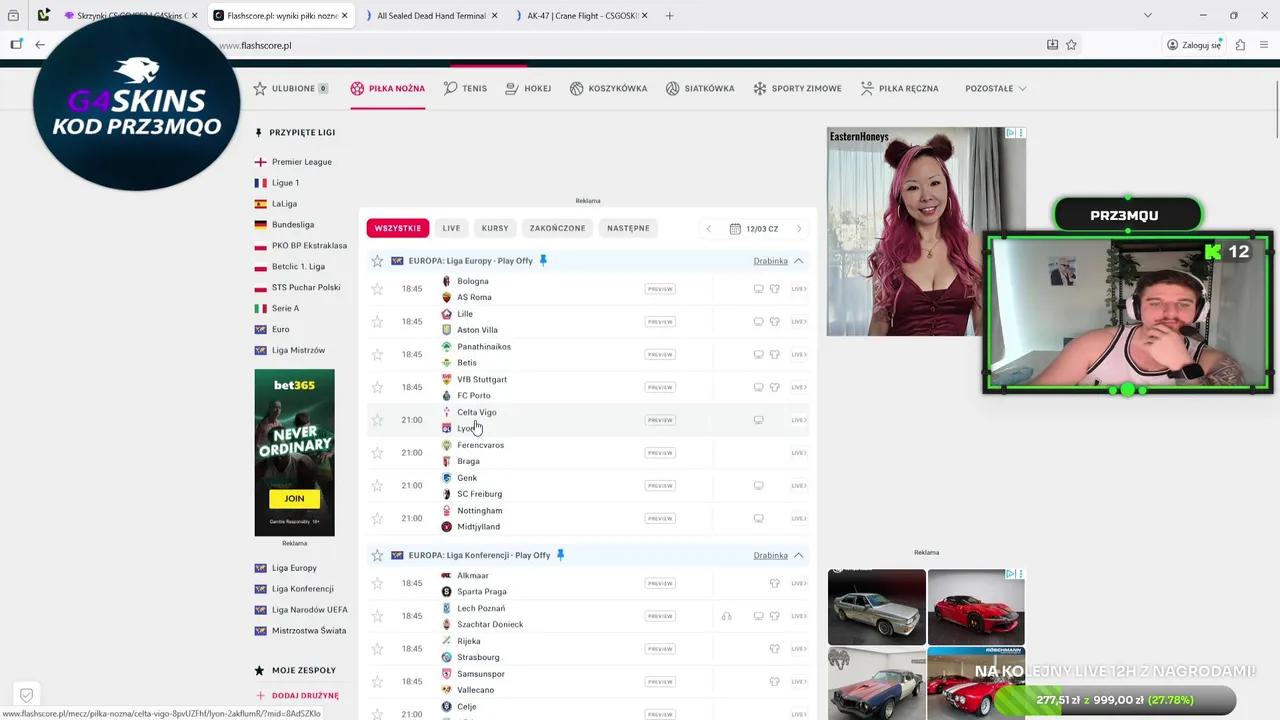Screen dimensions: 1280x720
Task: Open the Ulubione favorites star icon
Action: (260, 89)
